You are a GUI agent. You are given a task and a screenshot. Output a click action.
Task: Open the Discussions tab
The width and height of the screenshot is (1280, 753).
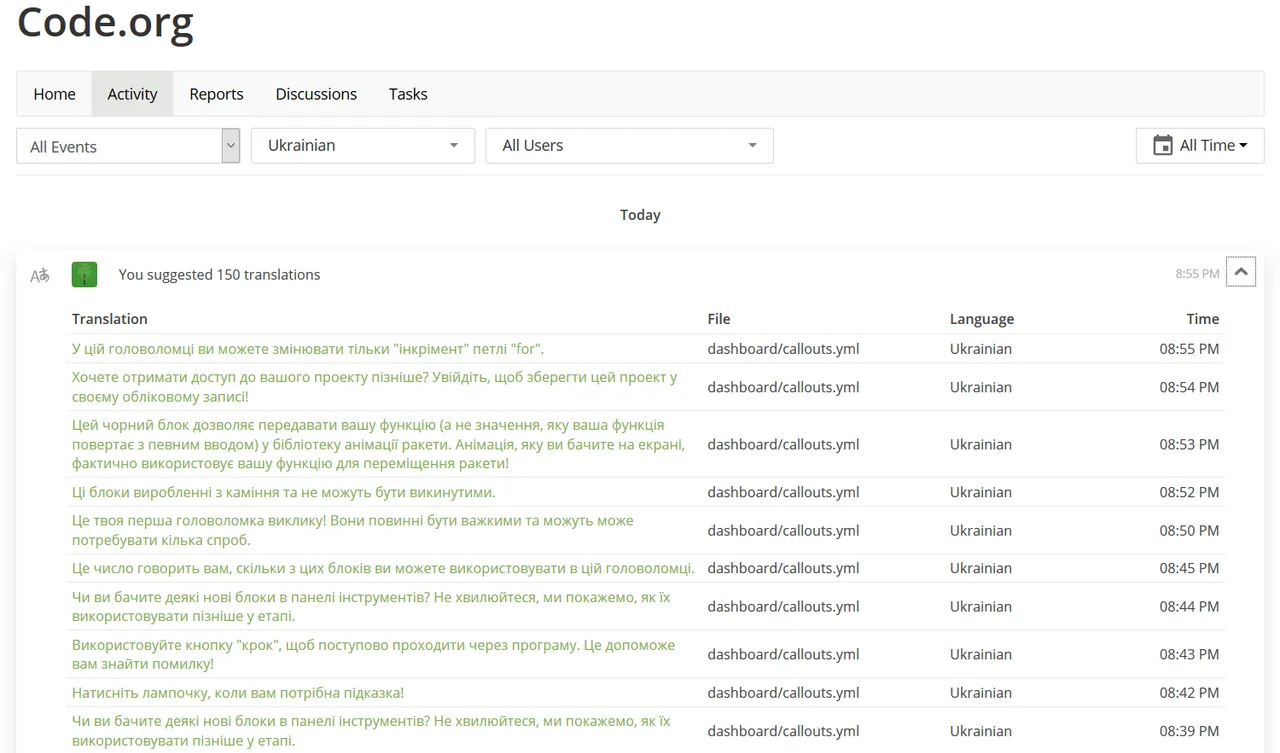(316, 94)
